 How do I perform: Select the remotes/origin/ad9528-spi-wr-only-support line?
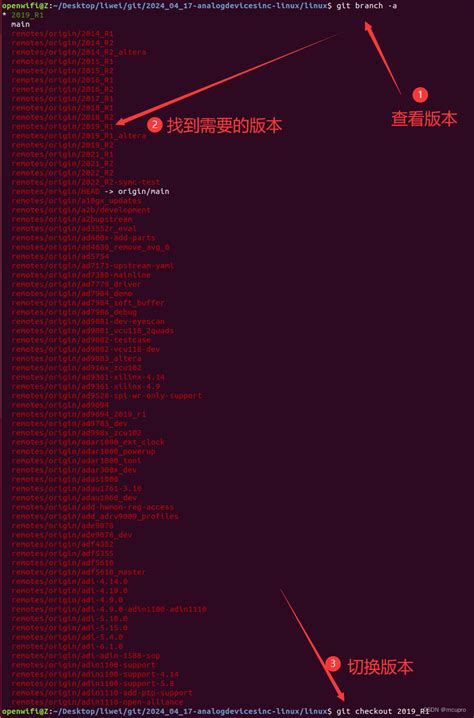tap(107, 396)
